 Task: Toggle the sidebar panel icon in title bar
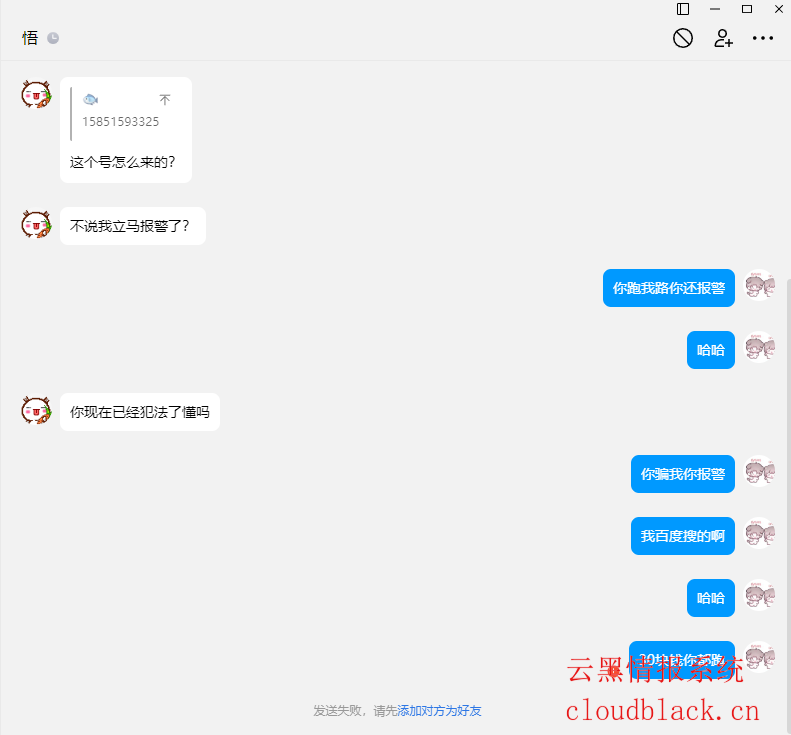pyautogui.click(x=683, y=9)
